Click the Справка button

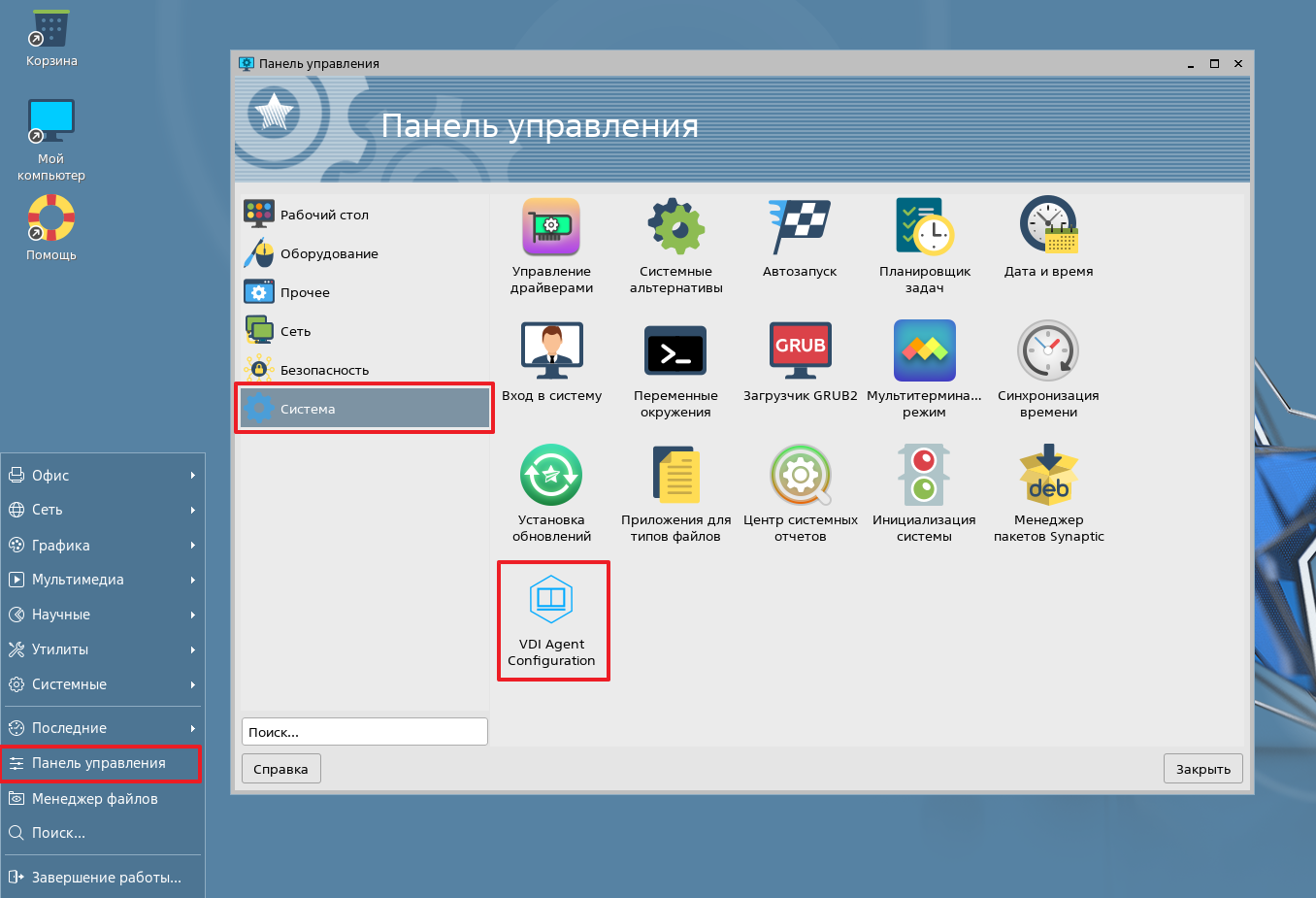tap(280, 769)
